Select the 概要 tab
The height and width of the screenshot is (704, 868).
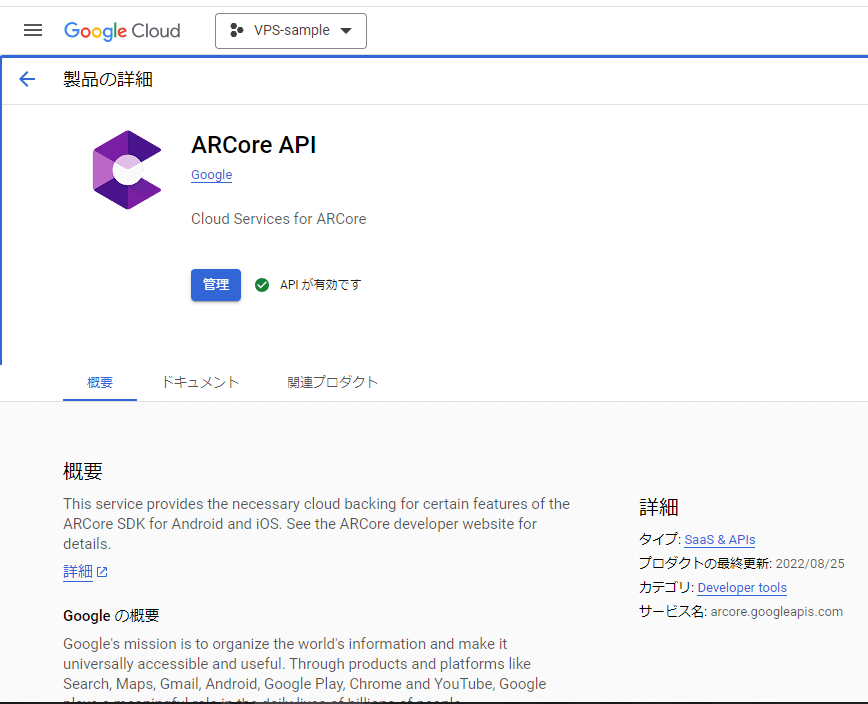99,382
